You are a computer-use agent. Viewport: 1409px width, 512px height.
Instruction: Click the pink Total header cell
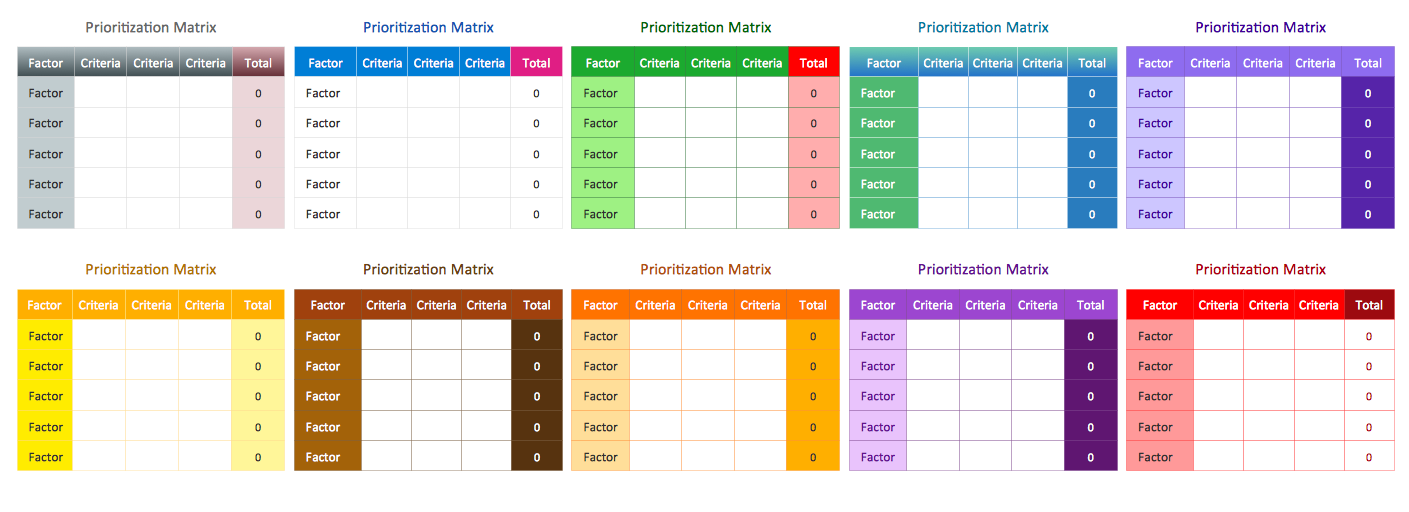coord(536,63)
